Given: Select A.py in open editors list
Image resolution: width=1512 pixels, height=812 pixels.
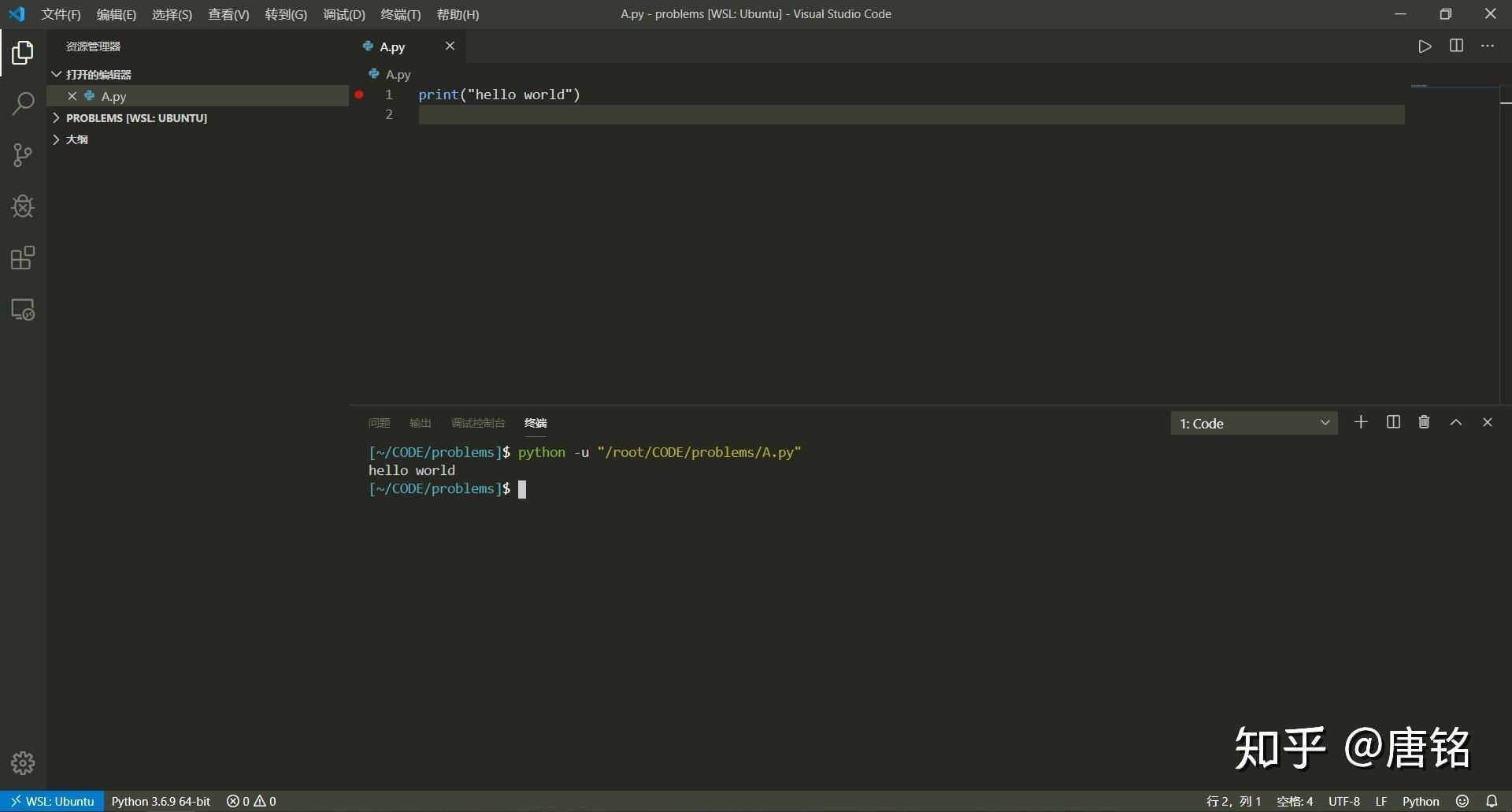Looking at the screenshot, I should [x=197, y=96].
